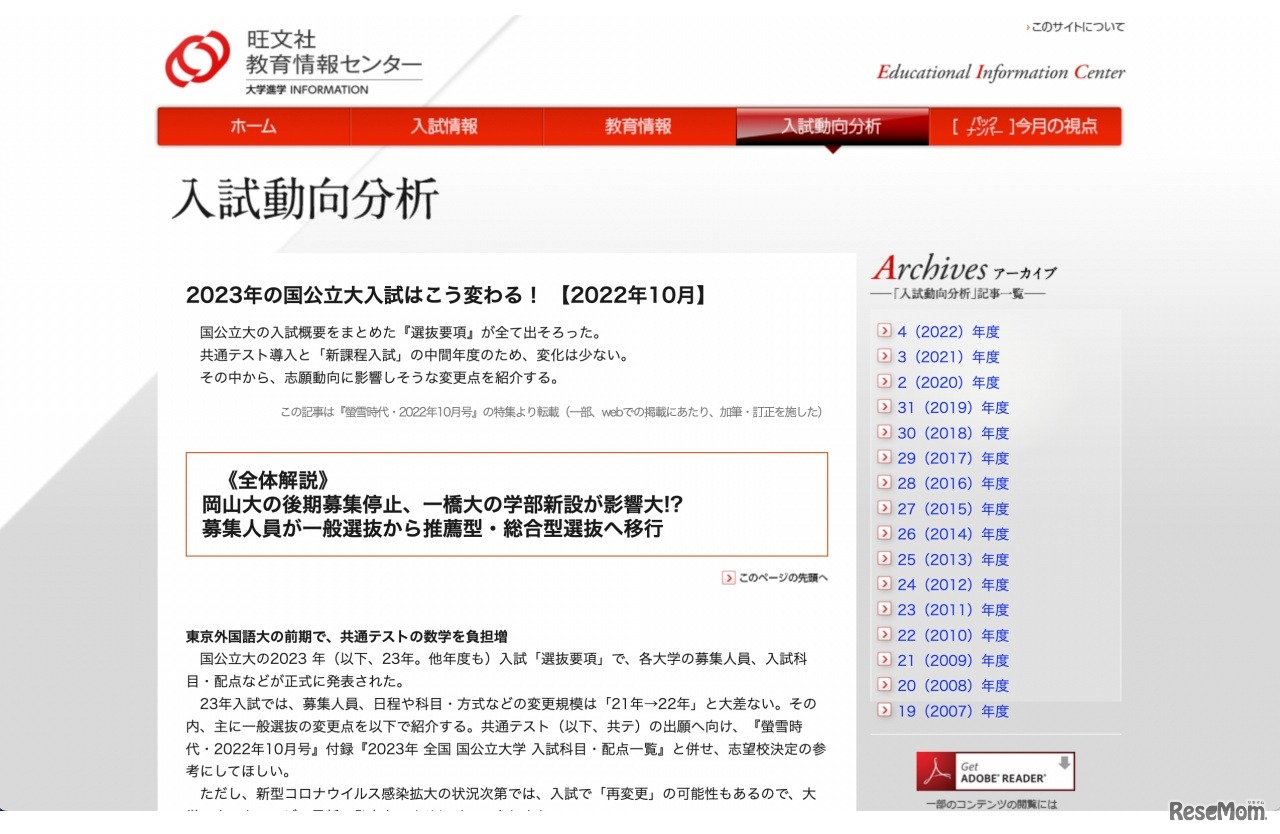Click the red arrow beside 4（2022）年度

pyautogui.click(x=884, y=331)
